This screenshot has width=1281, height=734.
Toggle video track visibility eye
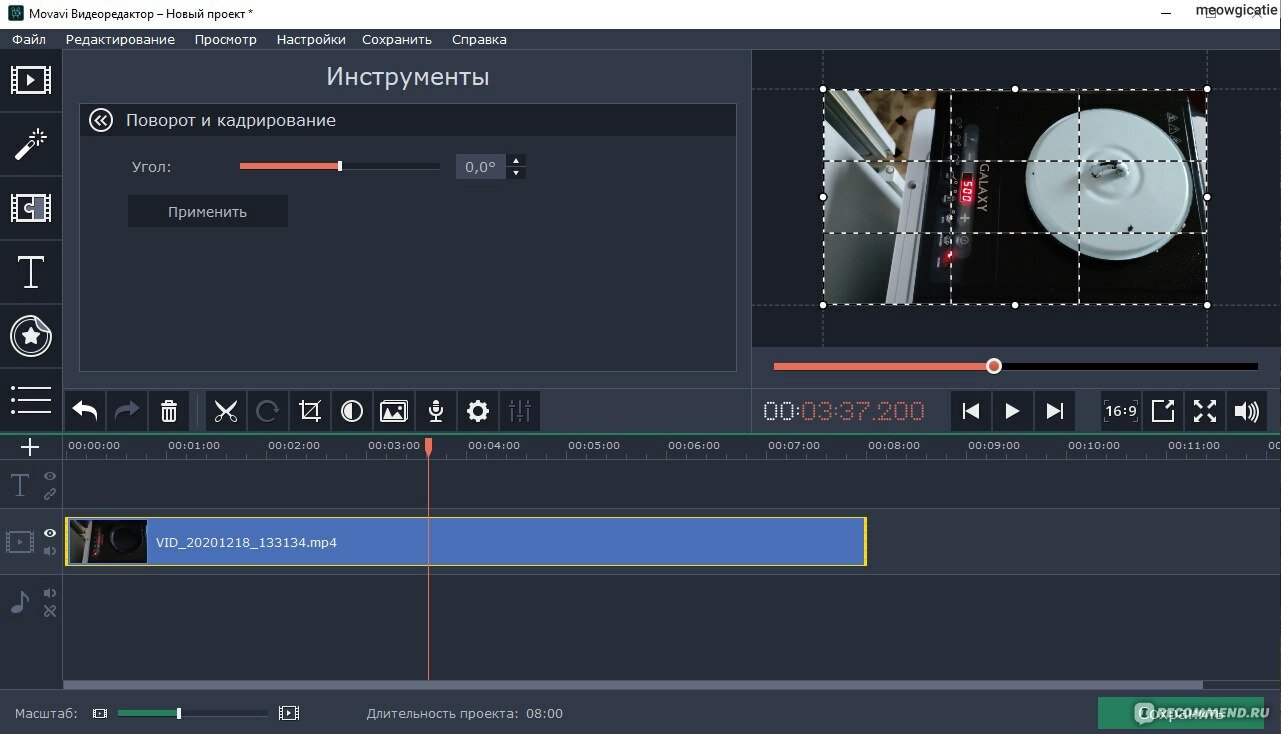point(50,533)
